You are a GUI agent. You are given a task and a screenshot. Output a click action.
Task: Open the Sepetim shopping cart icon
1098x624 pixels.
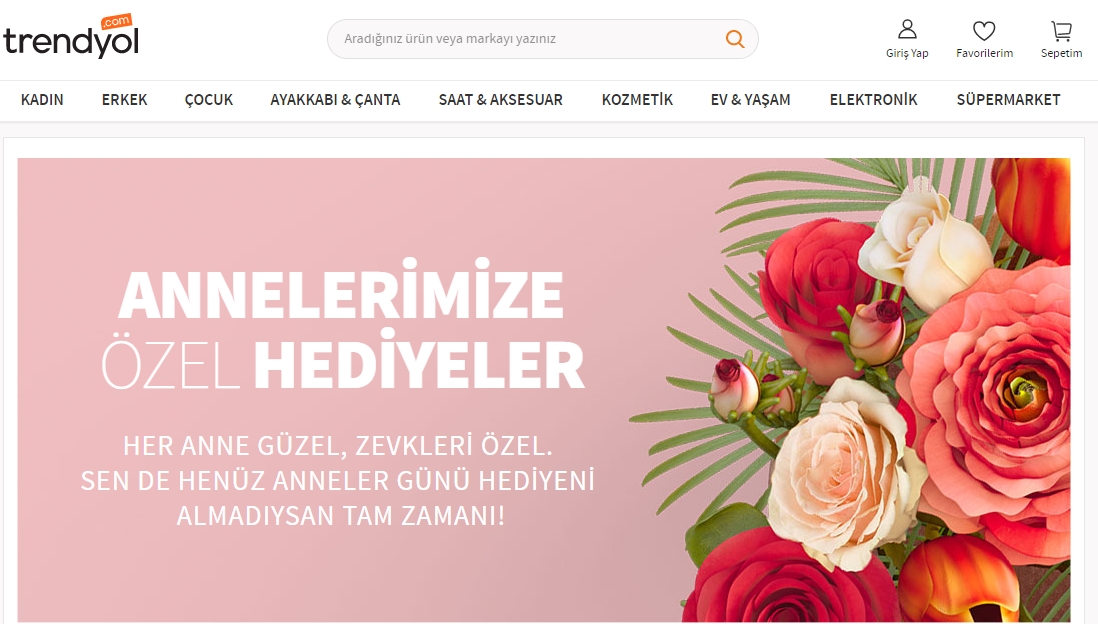click(x=1062, y=31)
